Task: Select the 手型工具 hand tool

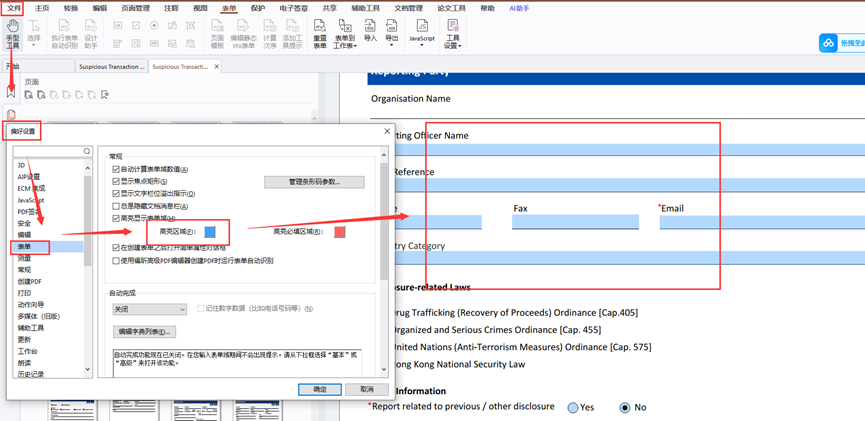Action: point(12,33)
